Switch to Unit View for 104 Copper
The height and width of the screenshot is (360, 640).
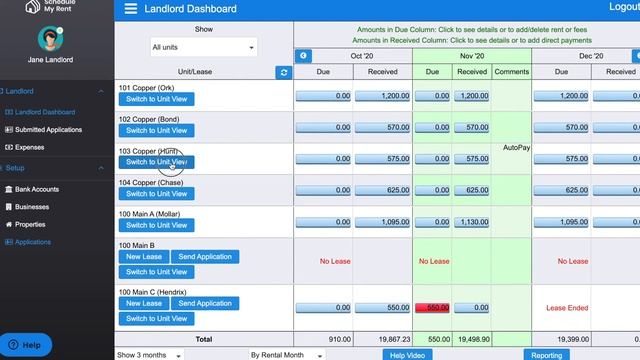[x=156, y=193]
